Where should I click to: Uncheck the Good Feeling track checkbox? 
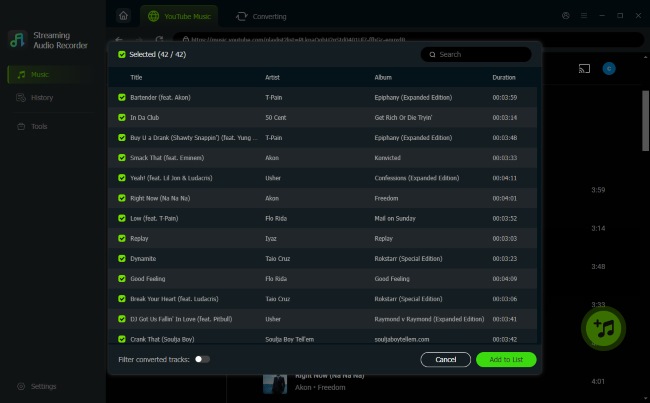point(121,279)
